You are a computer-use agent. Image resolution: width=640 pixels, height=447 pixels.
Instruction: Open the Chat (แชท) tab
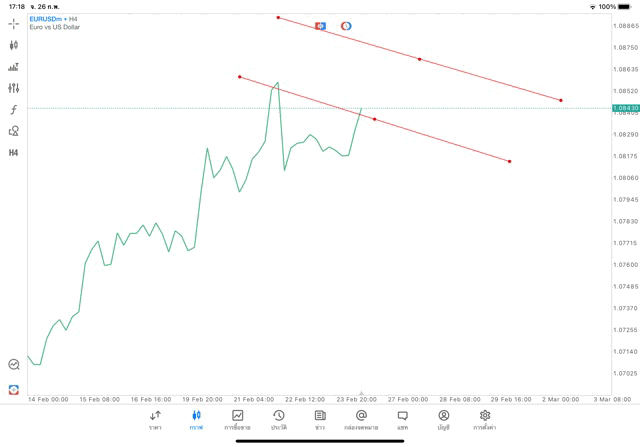coord(402,420)
